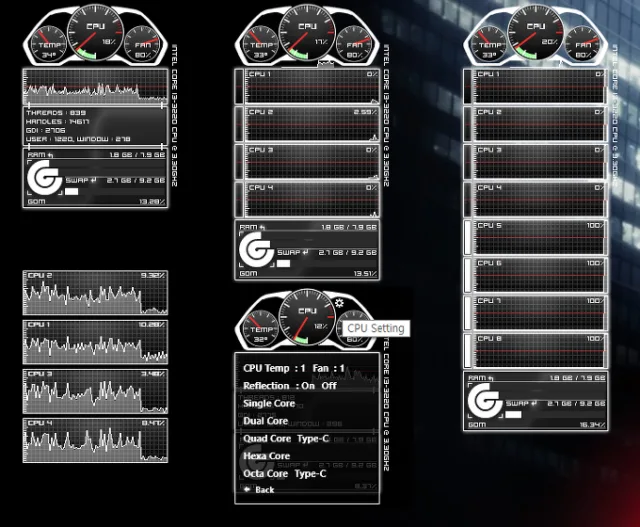Choose Type-C next to Octa Core
The image size is (640, 527).
point(310,474)
